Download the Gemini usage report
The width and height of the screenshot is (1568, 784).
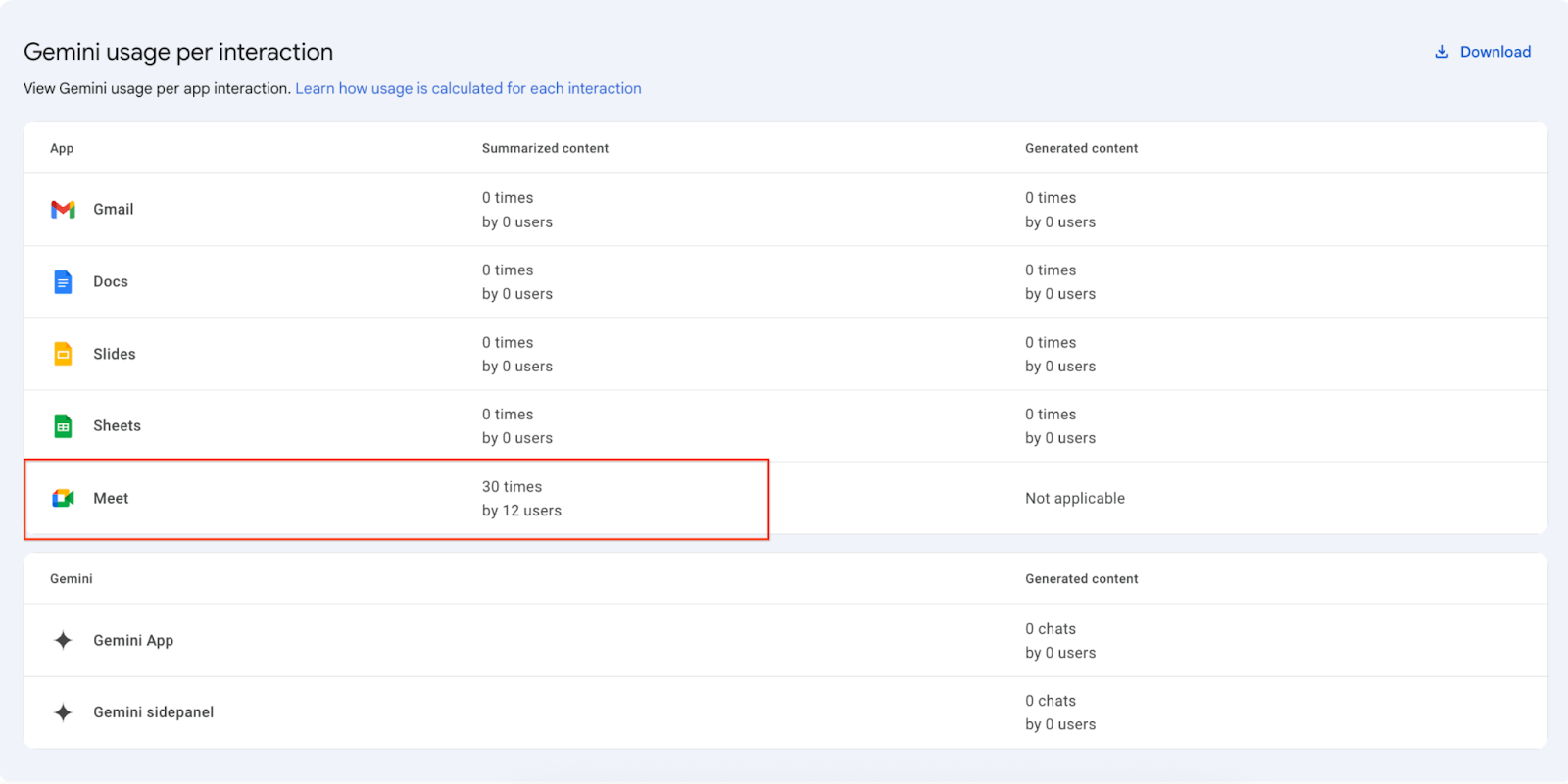click(x=1494, y=52)
